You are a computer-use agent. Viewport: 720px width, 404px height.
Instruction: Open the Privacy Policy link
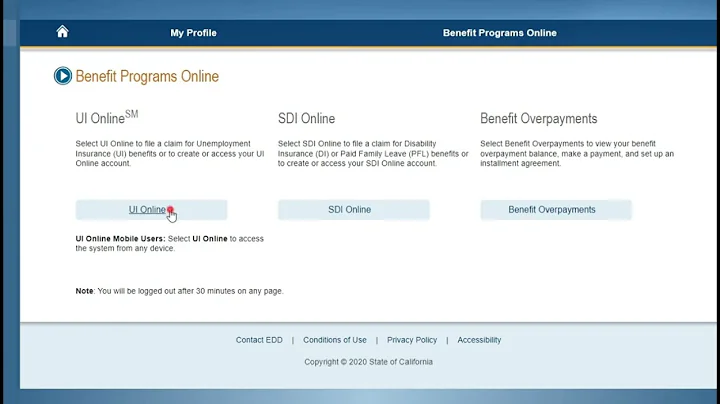click(412, 340)
